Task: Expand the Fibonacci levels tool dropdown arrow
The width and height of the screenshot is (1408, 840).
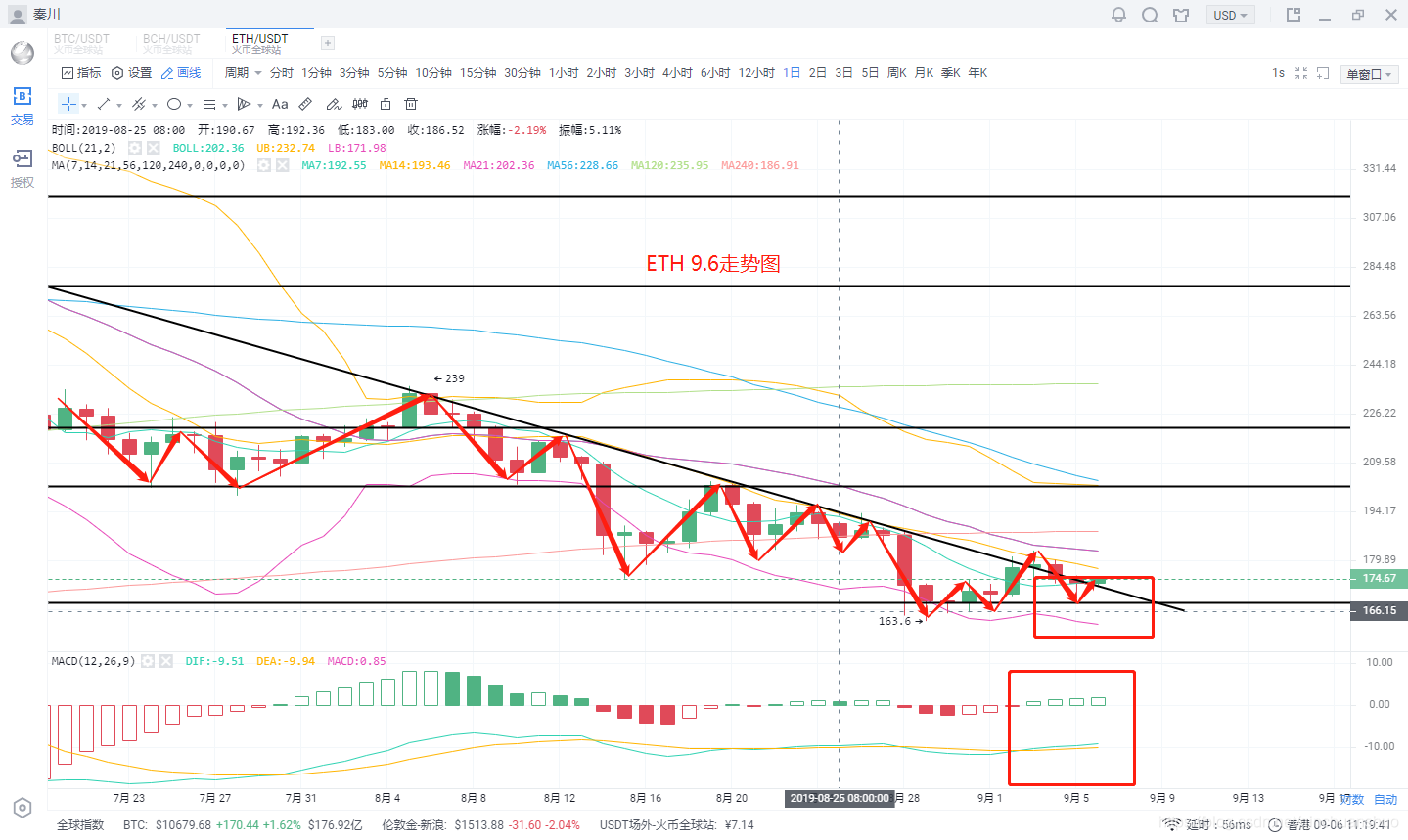Action: pos(225,105)
